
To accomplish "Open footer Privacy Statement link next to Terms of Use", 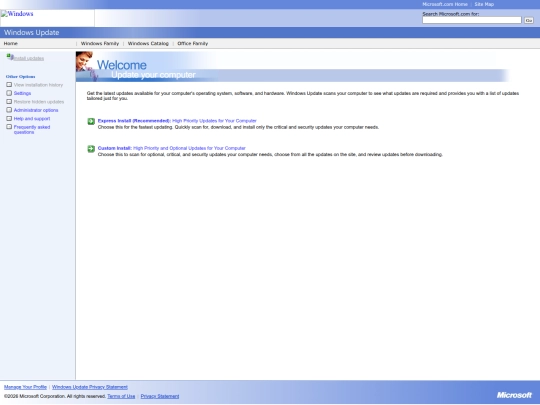I will coord(160,396).
